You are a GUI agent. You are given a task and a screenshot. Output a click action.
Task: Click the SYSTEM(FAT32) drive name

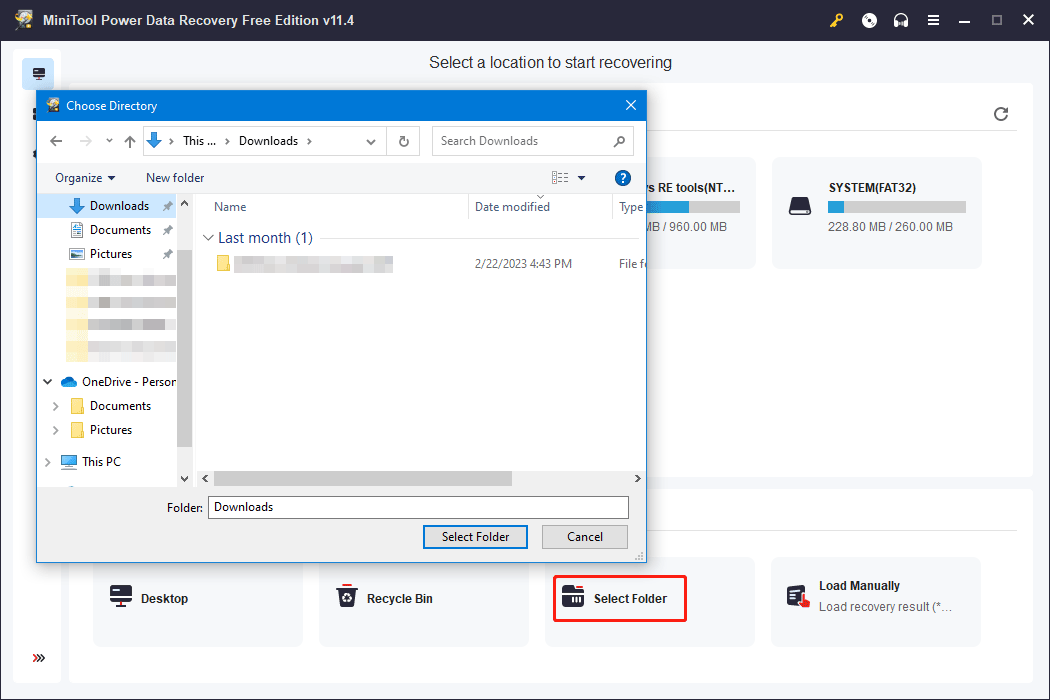pyautogui.click(x=872, y=188)
